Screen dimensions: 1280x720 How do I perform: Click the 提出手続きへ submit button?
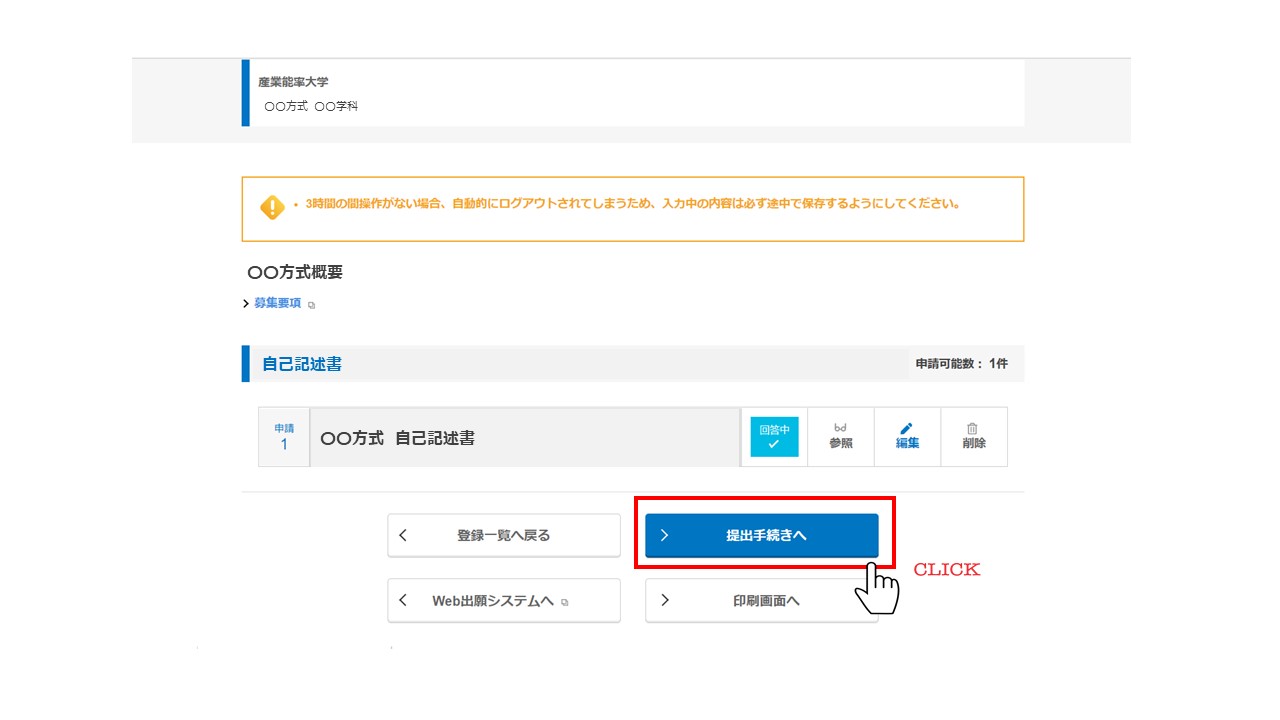coord(762,535)
